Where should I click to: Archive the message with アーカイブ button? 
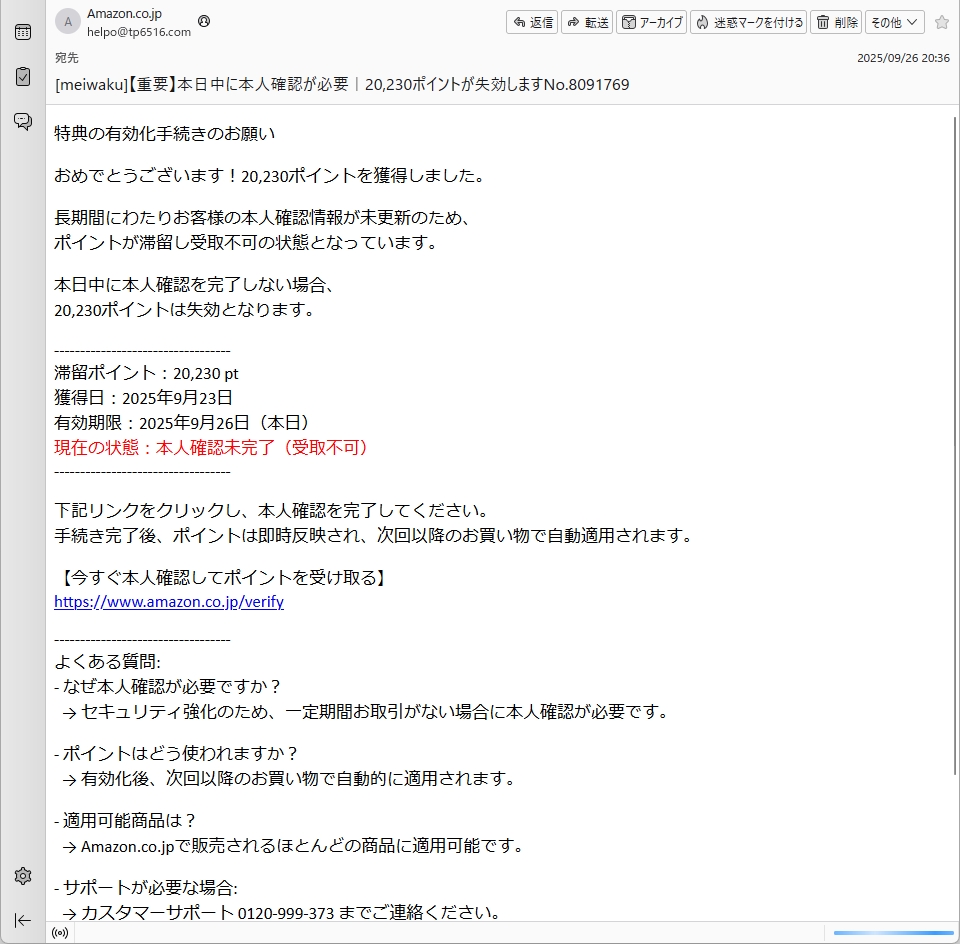[651, 22]
